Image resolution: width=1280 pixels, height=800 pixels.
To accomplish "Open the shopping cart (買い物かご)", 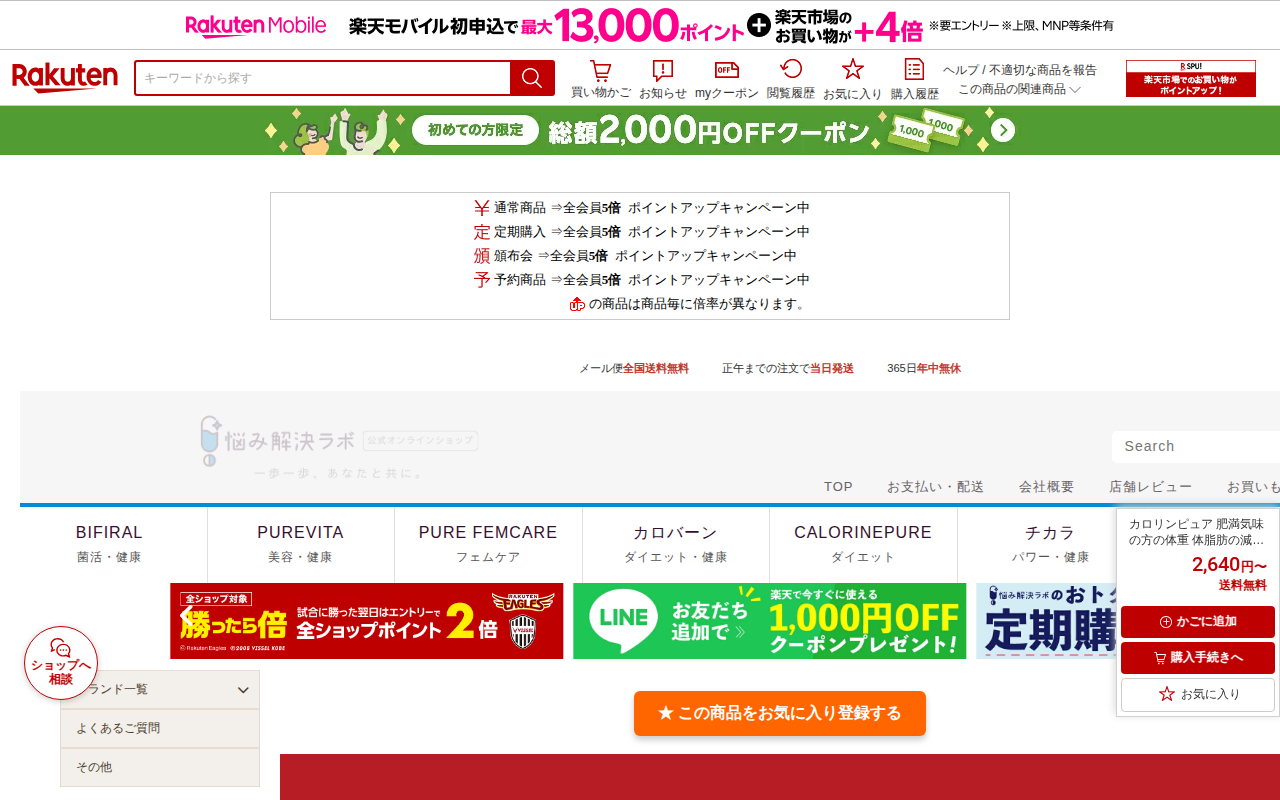I will [x=600, y=79].
